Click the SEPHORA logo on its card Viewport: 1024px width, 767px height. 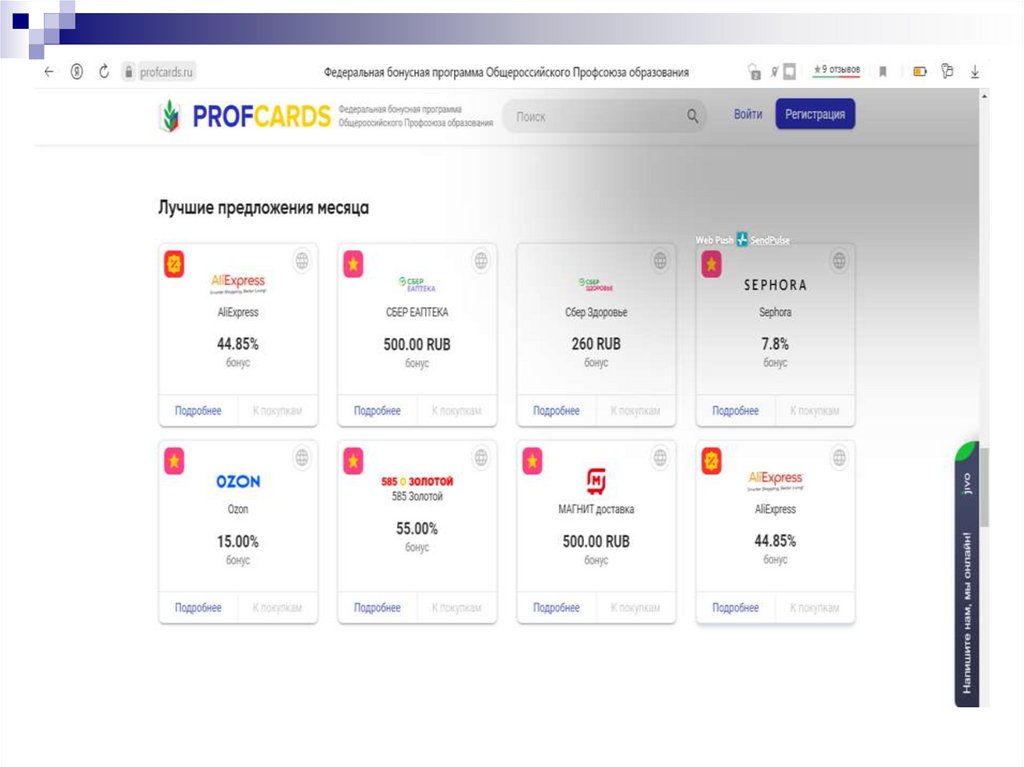(x=775, y=285)
